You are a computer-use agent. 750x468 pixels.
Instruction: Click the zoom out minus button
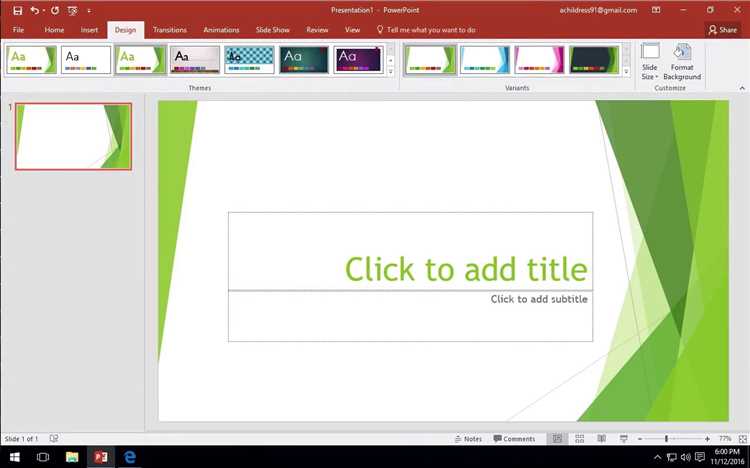click(640, 438)
